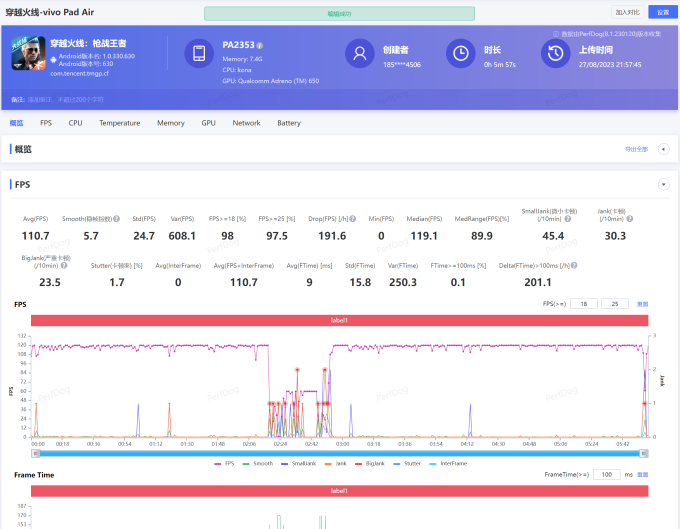The height and width of the screenshot is (529, 680).
Task: Click info icon next to PA2353
Action: click(260, 46)
